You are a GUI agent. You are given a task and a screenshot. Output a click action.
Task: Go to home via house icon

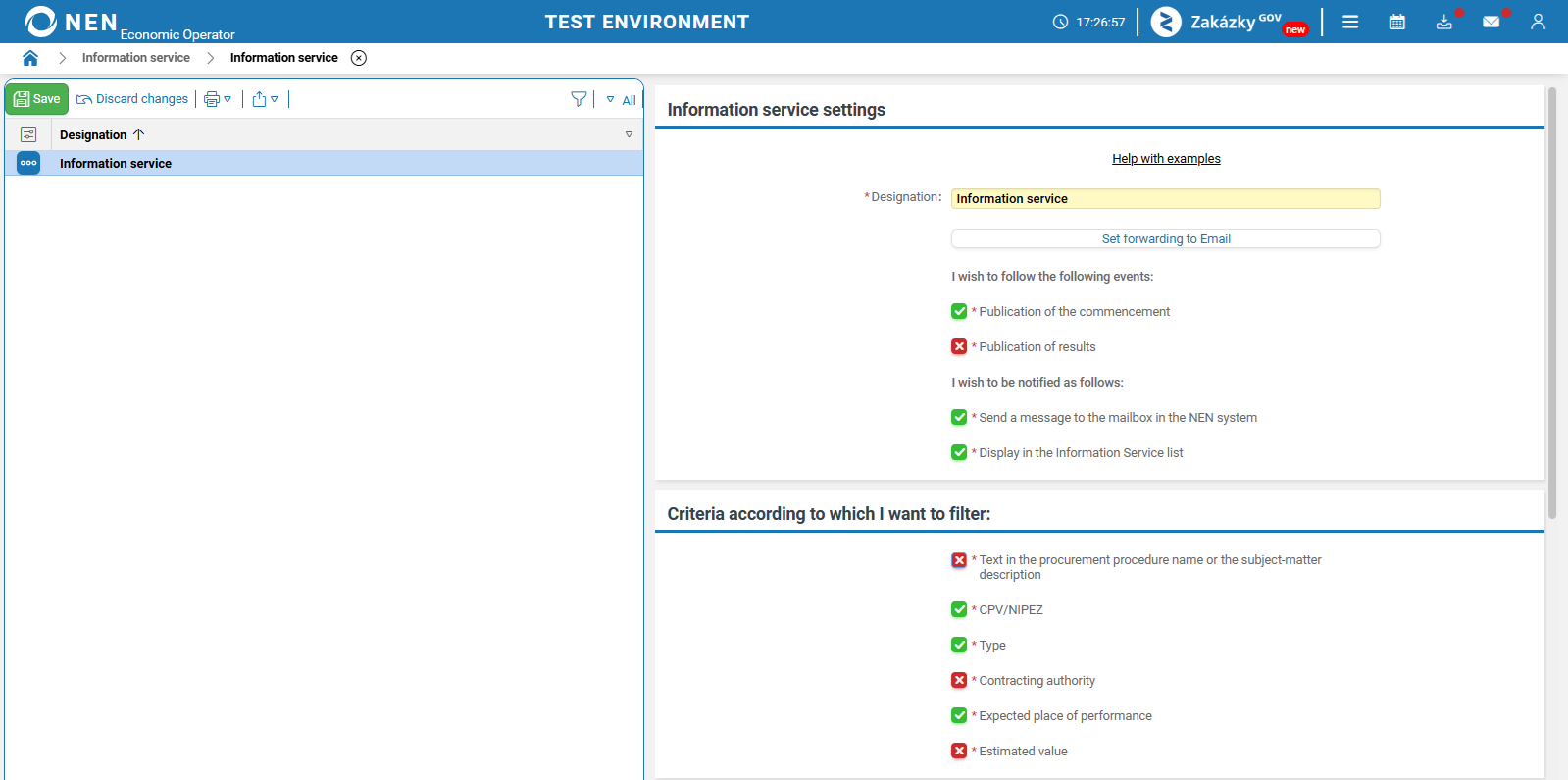pos(30,58)
